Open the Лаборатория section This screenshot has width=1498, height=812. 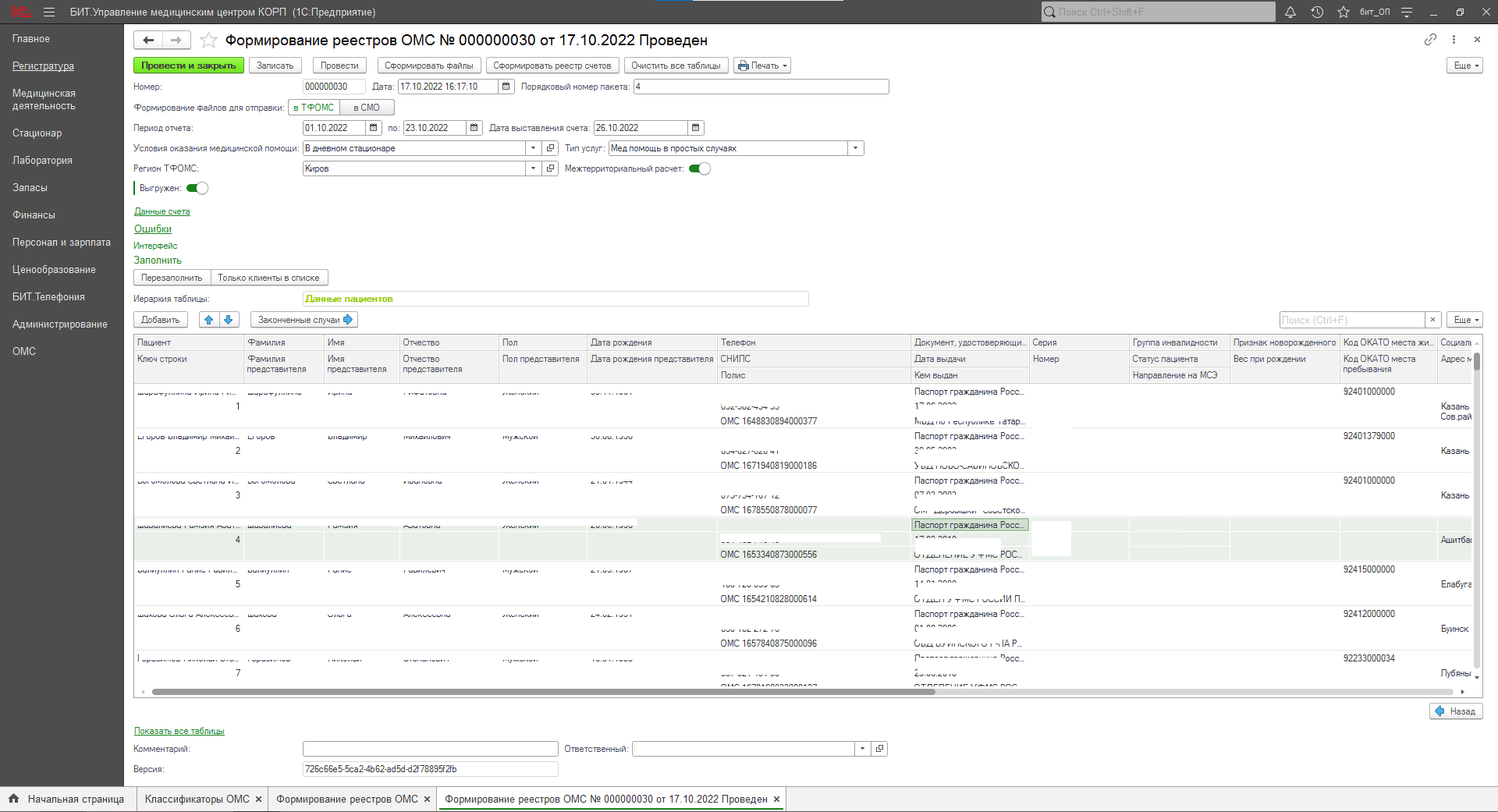click(42, 161)
